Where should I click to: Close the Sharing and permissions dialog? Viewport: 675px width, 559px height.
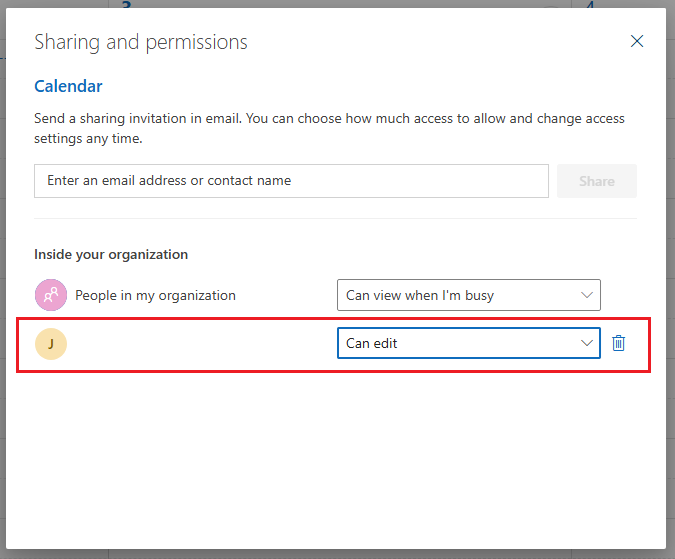(637, 41)
